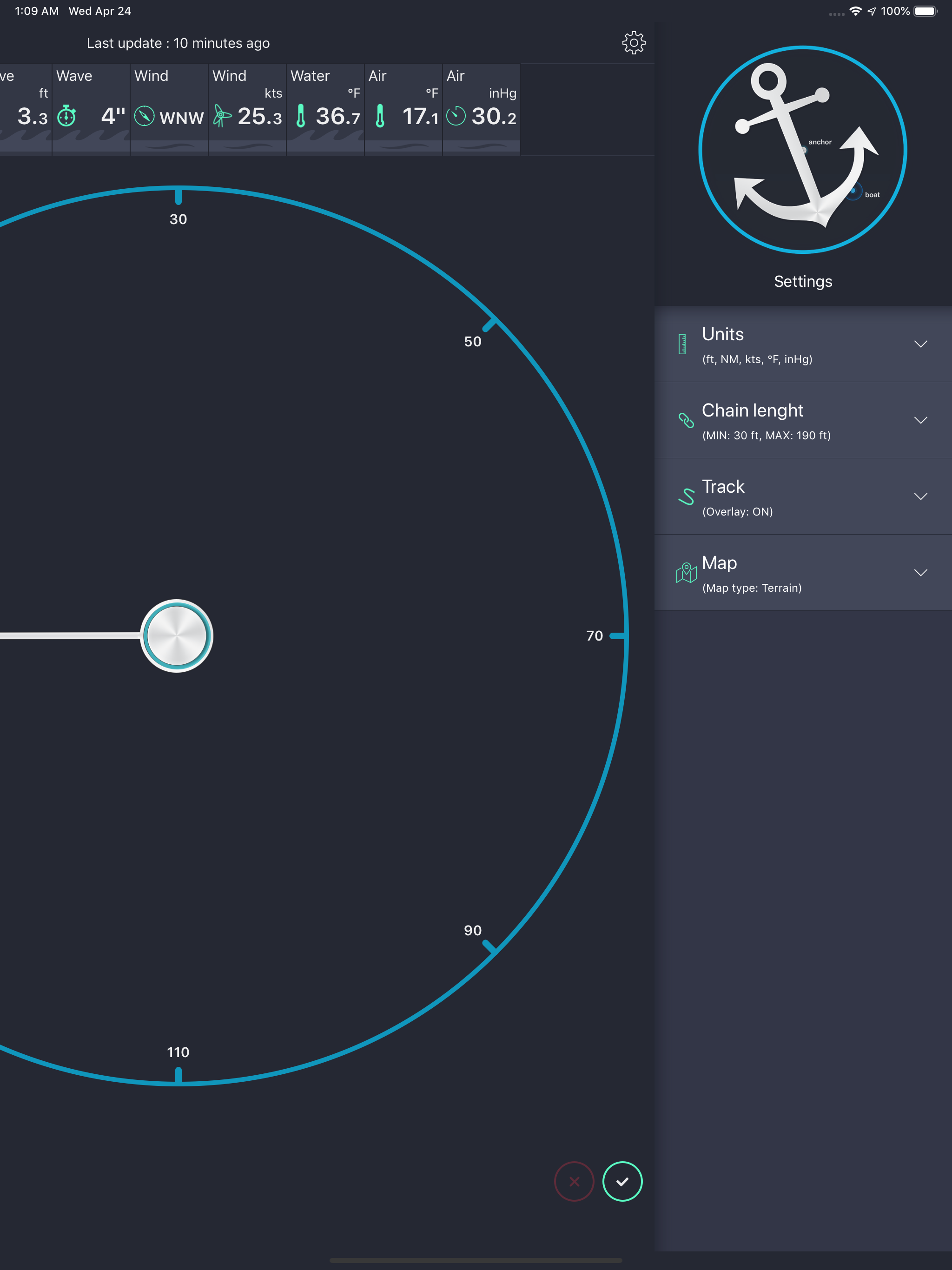The image size is (952, 1270).
Task: Tap the Chain length link icon
Action: coord(686,420)
